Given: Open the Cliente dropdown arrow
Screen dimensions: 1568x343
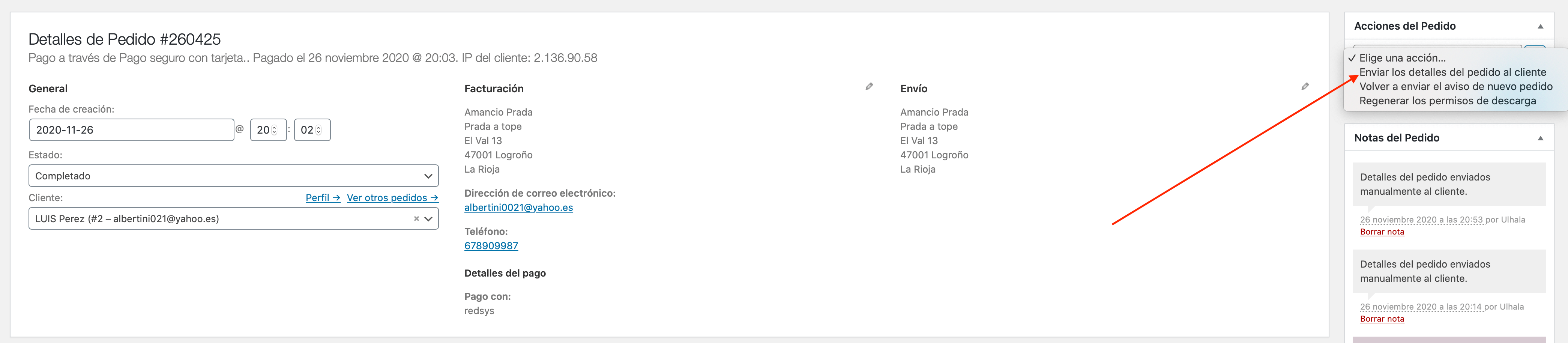Looking at the screenshot, I should tap(428, 219).
